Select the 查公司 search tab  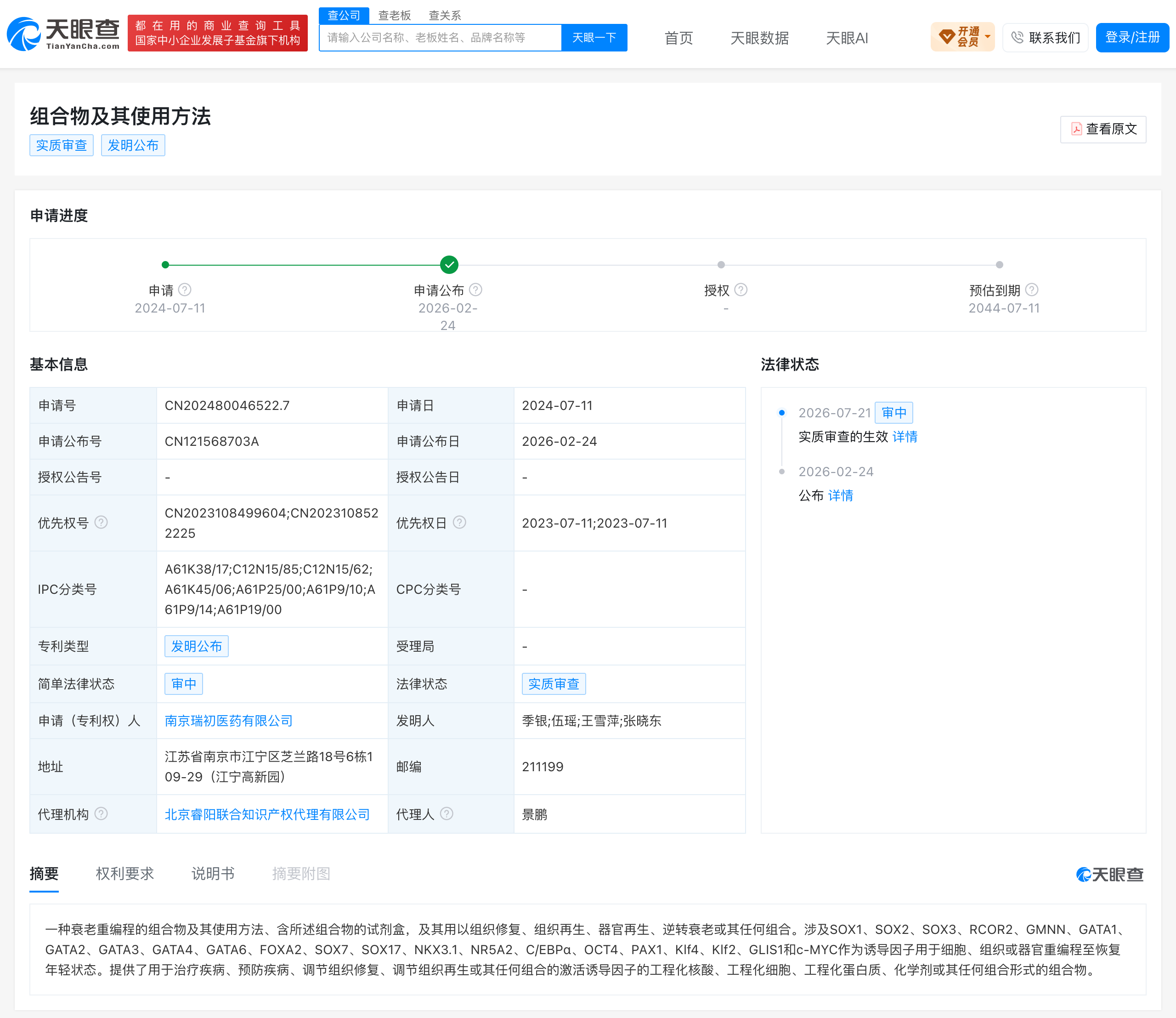(x=344, y=15)
